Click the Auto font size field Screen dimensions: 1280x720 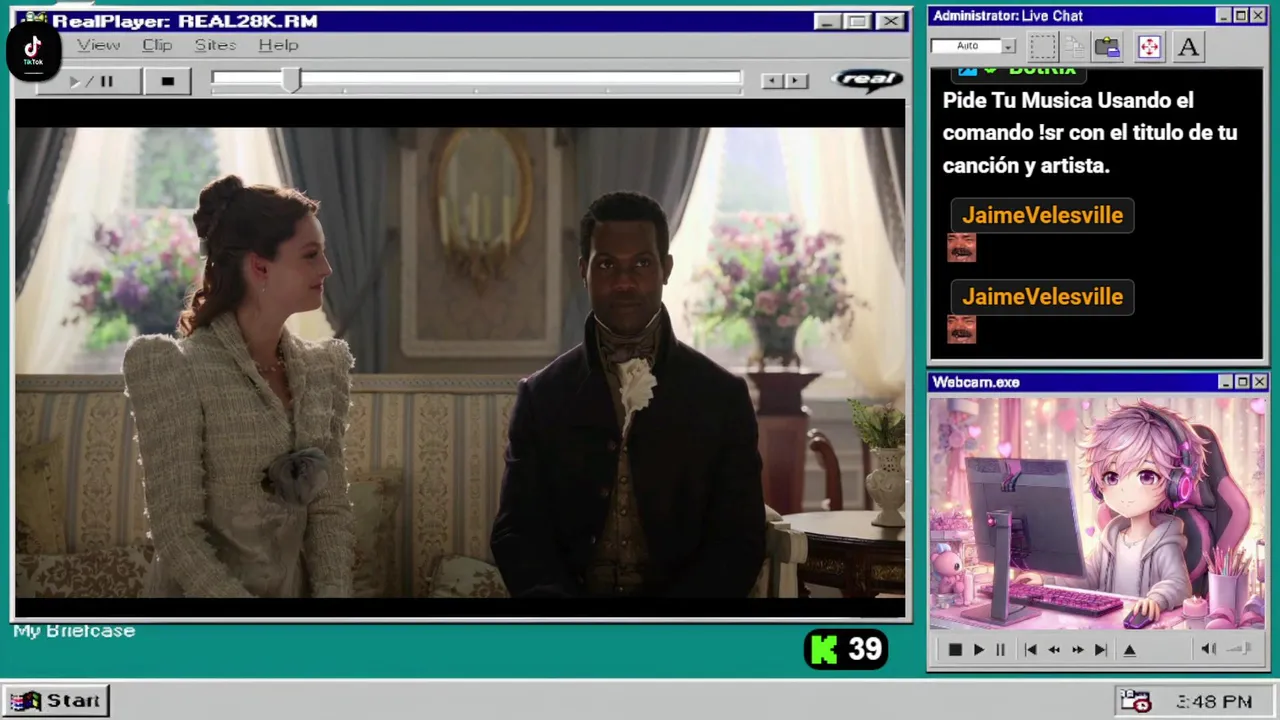click(966, 46)
